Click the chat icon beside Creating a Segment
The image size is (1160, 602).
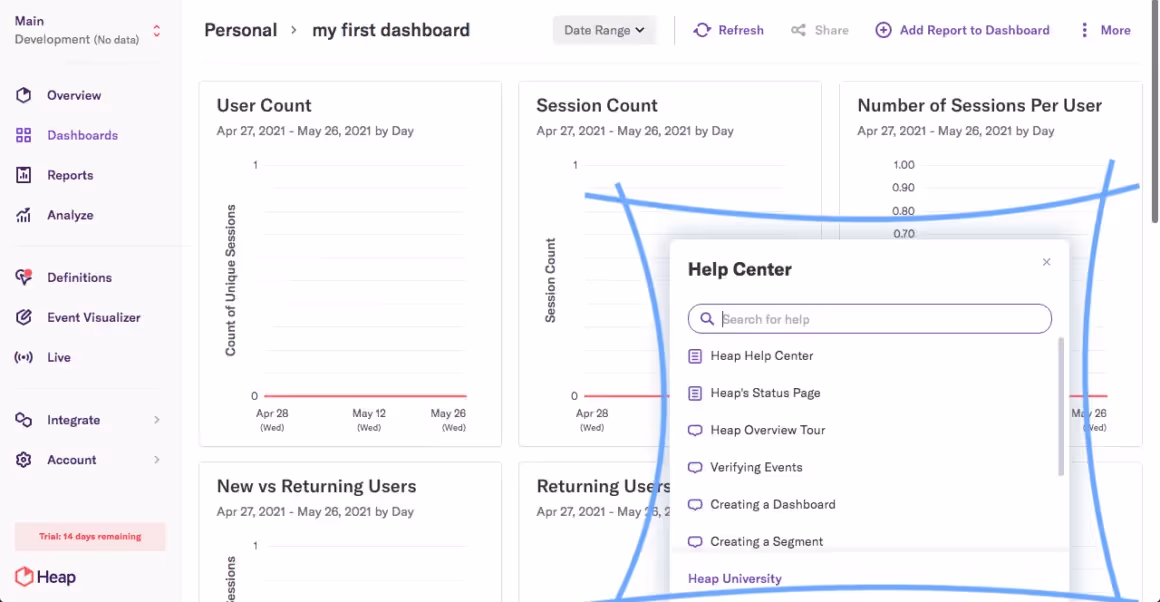pos(695,541)
